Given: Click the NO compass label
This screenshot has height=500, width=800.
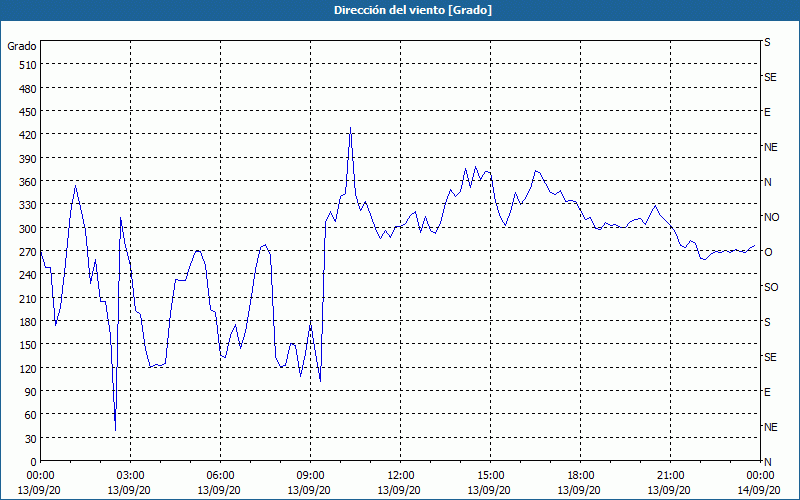Looking at the screenshot, I should pyautogui.click(x=771, y=217).
